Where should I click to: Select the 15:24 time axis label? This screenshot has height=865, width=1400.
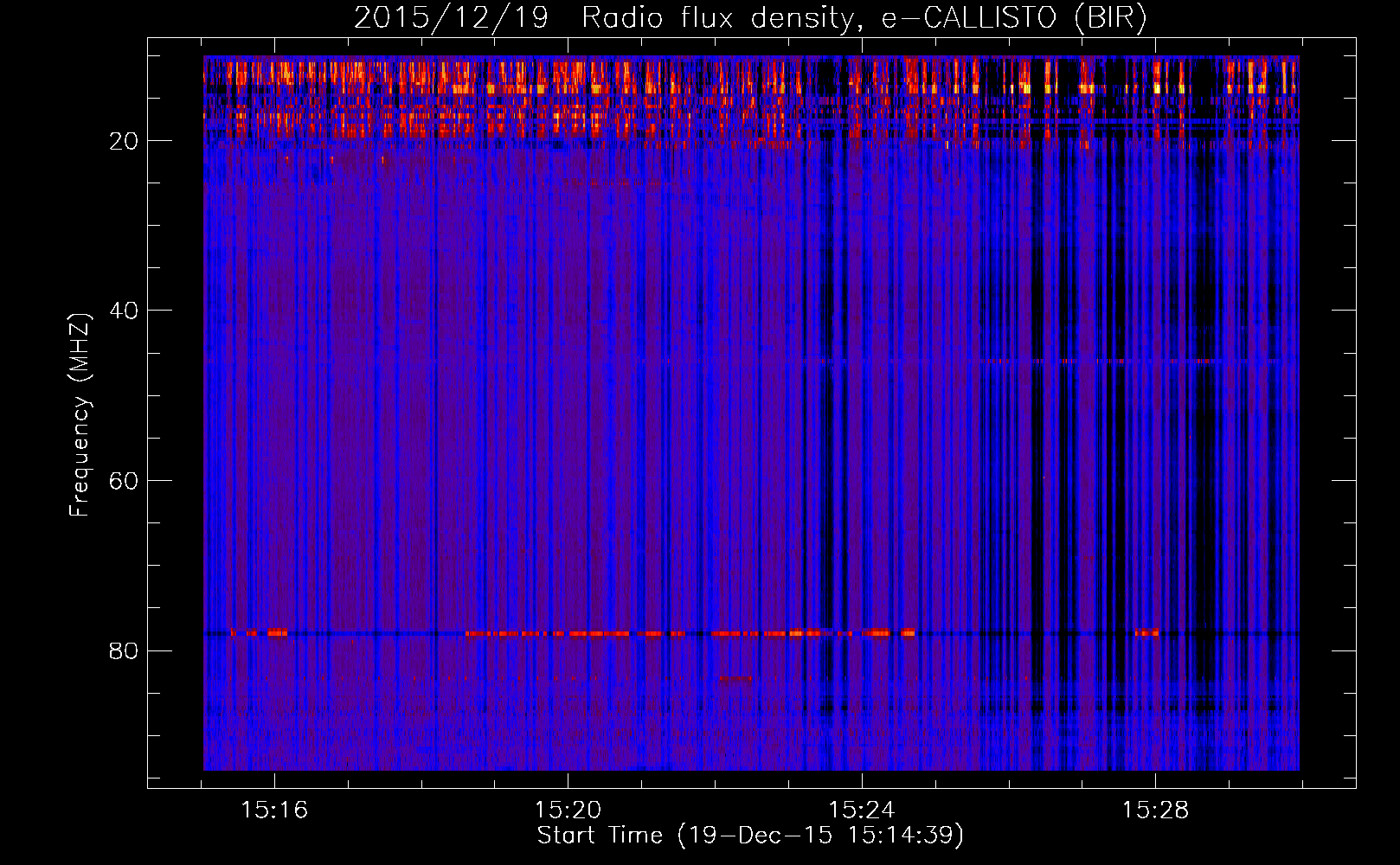click(x=862, y=811)
